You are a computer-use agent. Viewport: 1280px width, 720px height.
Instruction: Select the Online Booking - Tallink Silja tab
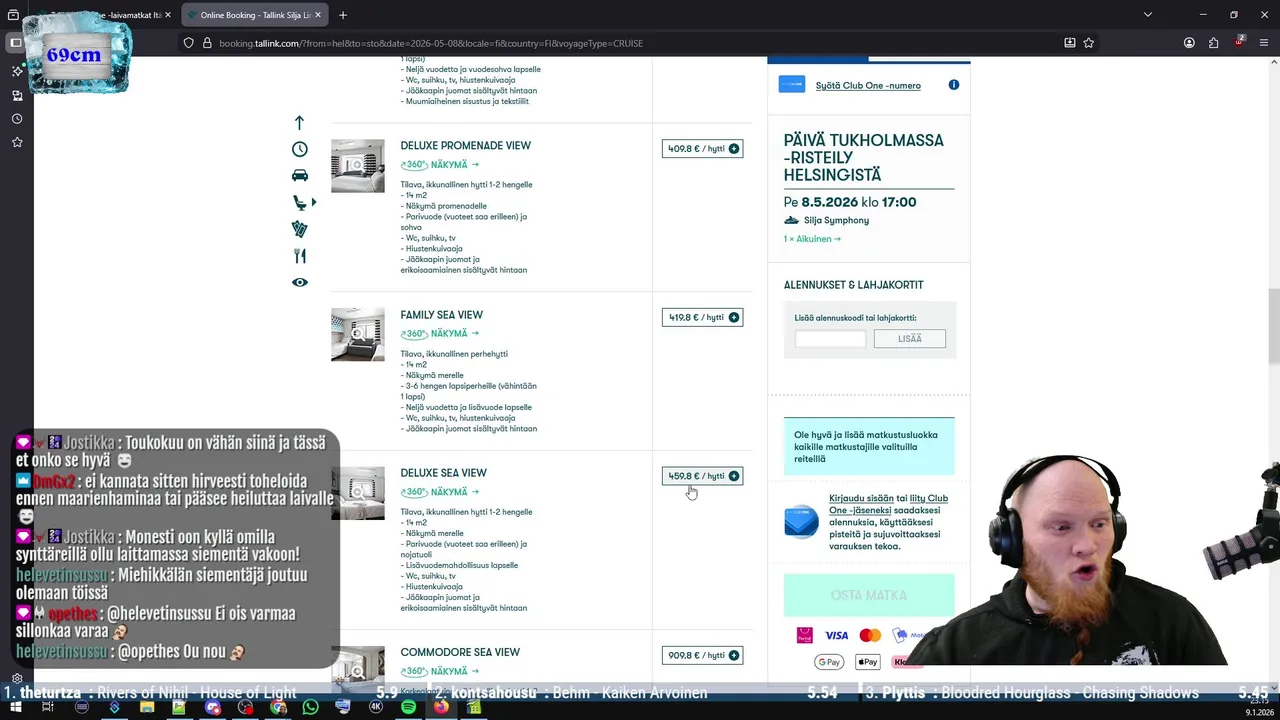coord(255,15)
